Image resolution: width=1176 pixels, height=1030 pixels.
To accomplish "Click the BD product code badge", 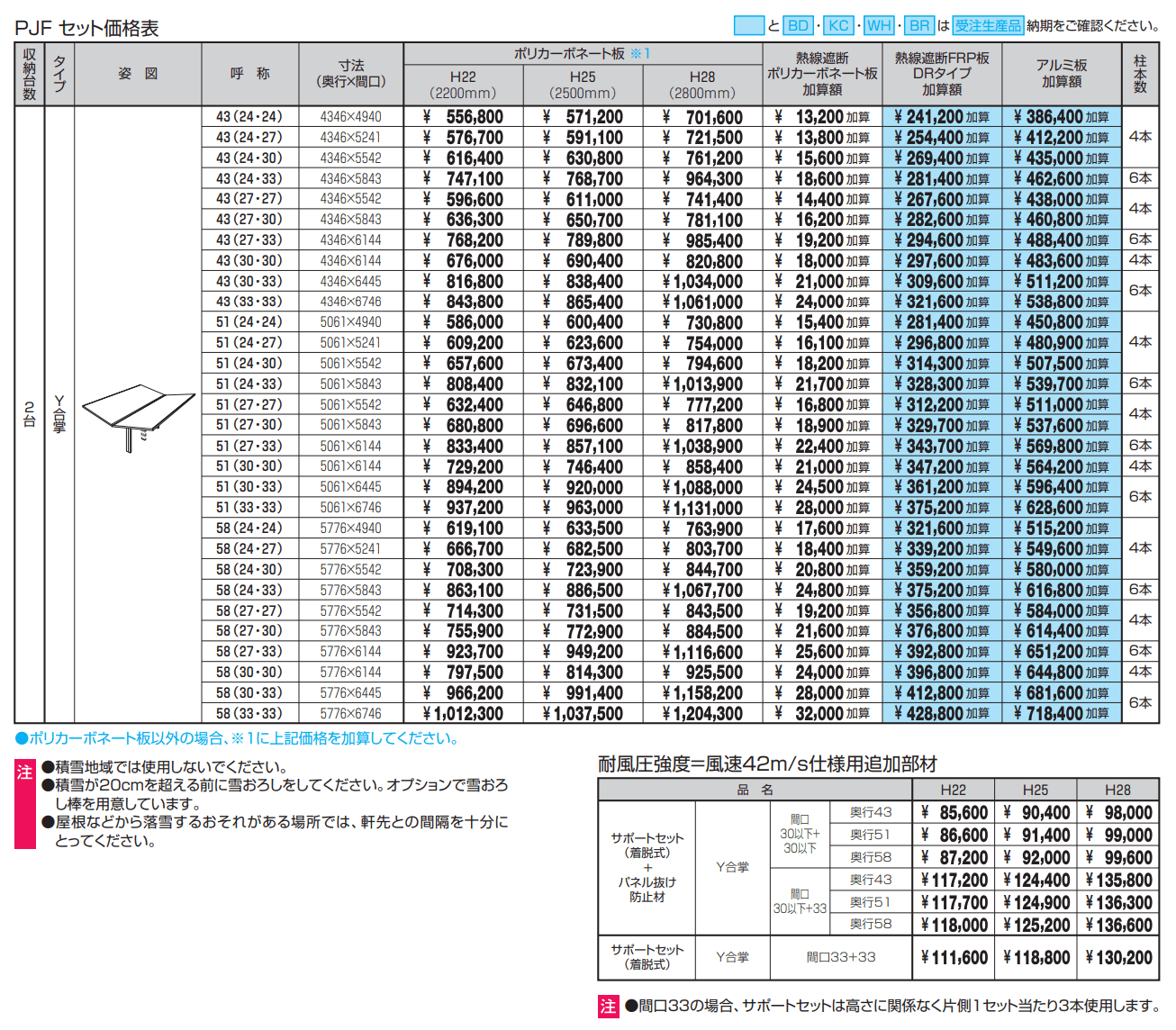I will 796,26.
